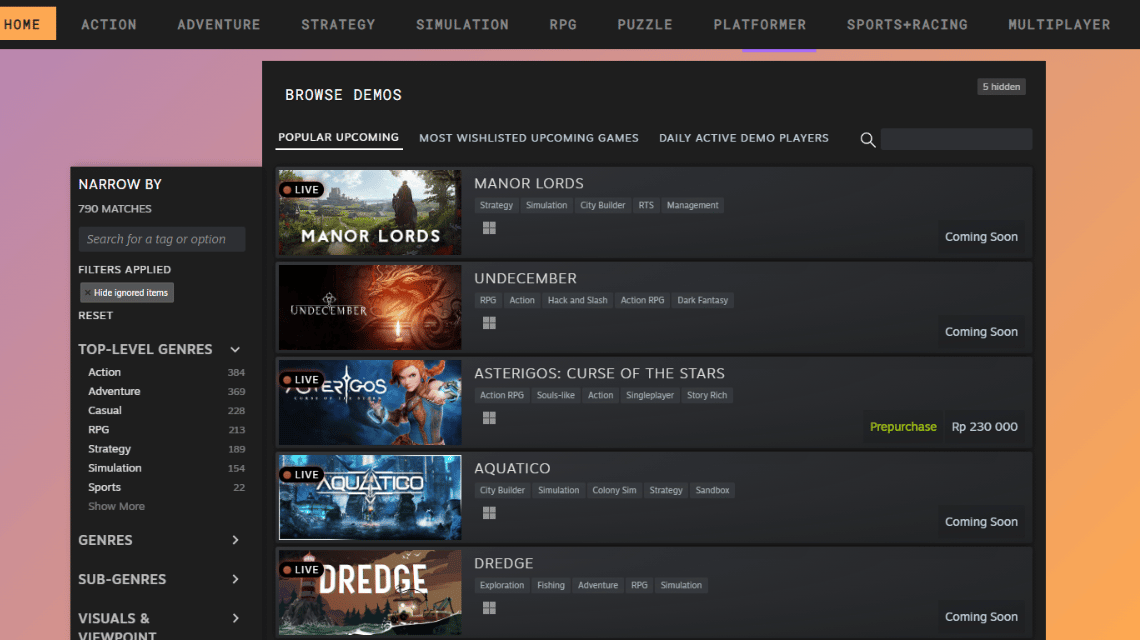Click Dark Fantasy tag on Undecember
Screen dimensions: 1140x640
tap(702, 300)
